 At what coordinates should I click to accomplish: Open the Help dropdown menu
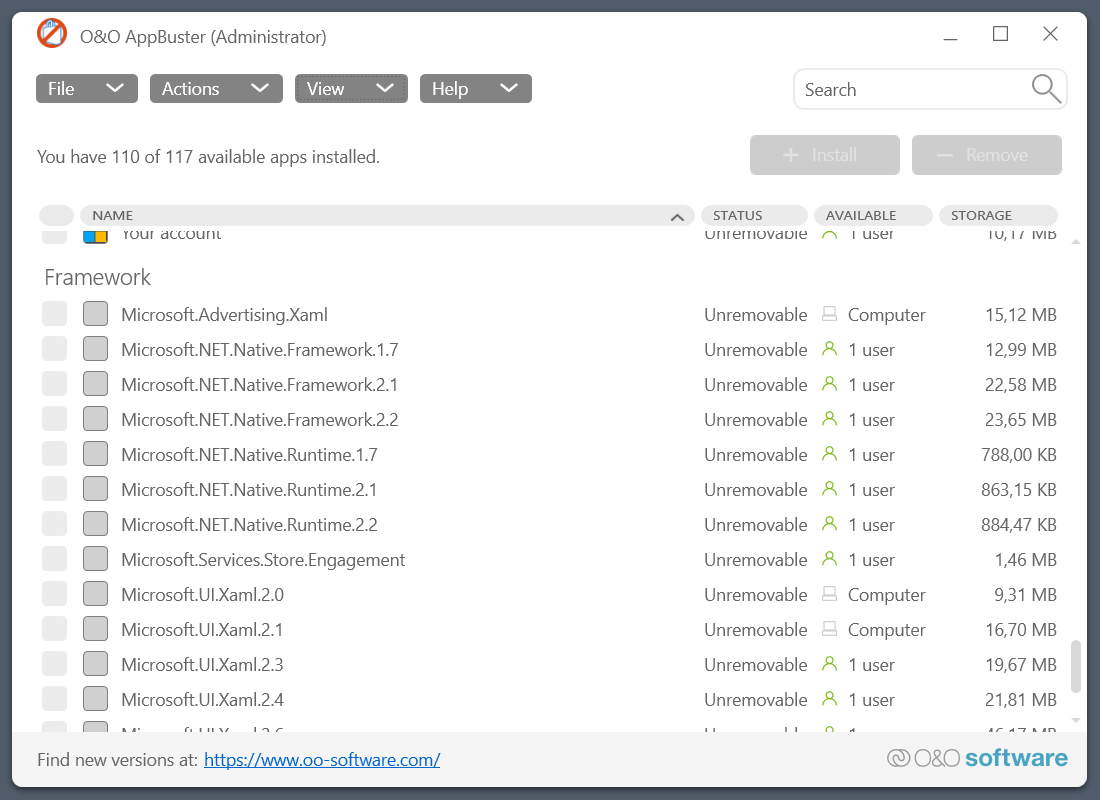[476, 88]
